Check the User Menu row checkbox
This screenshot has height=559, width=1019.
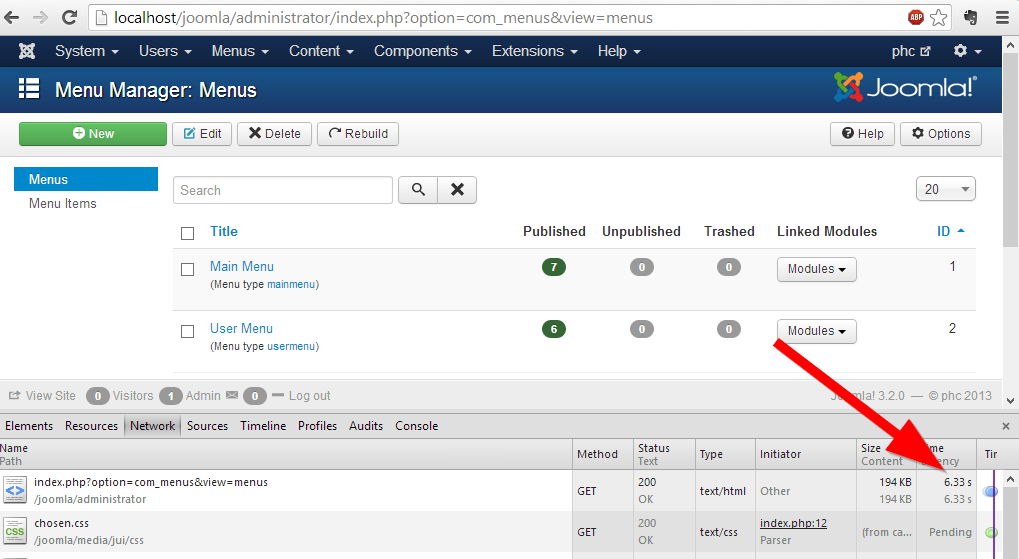point(187,332)
